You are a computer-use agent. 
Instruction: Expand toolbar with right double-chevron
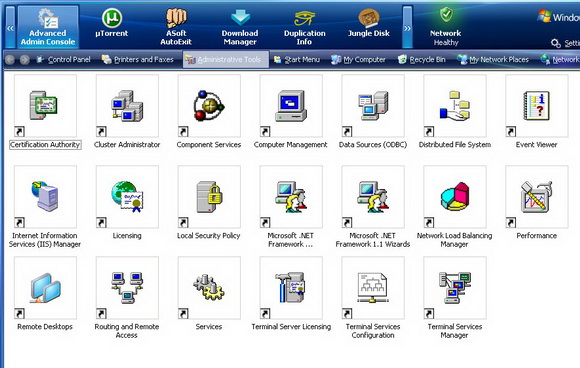click(x=407, y=27)
